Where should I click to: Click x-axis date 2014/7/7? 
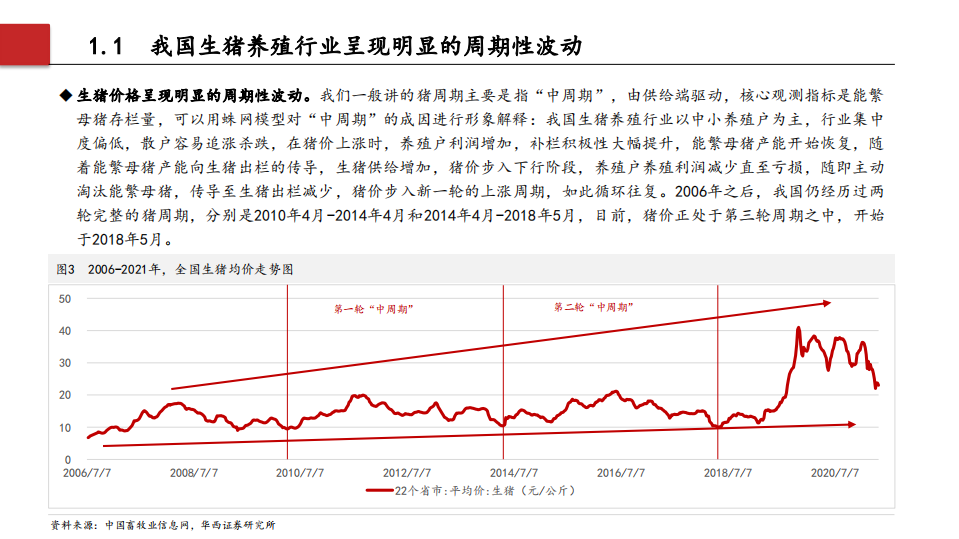[x=514, y=473]
